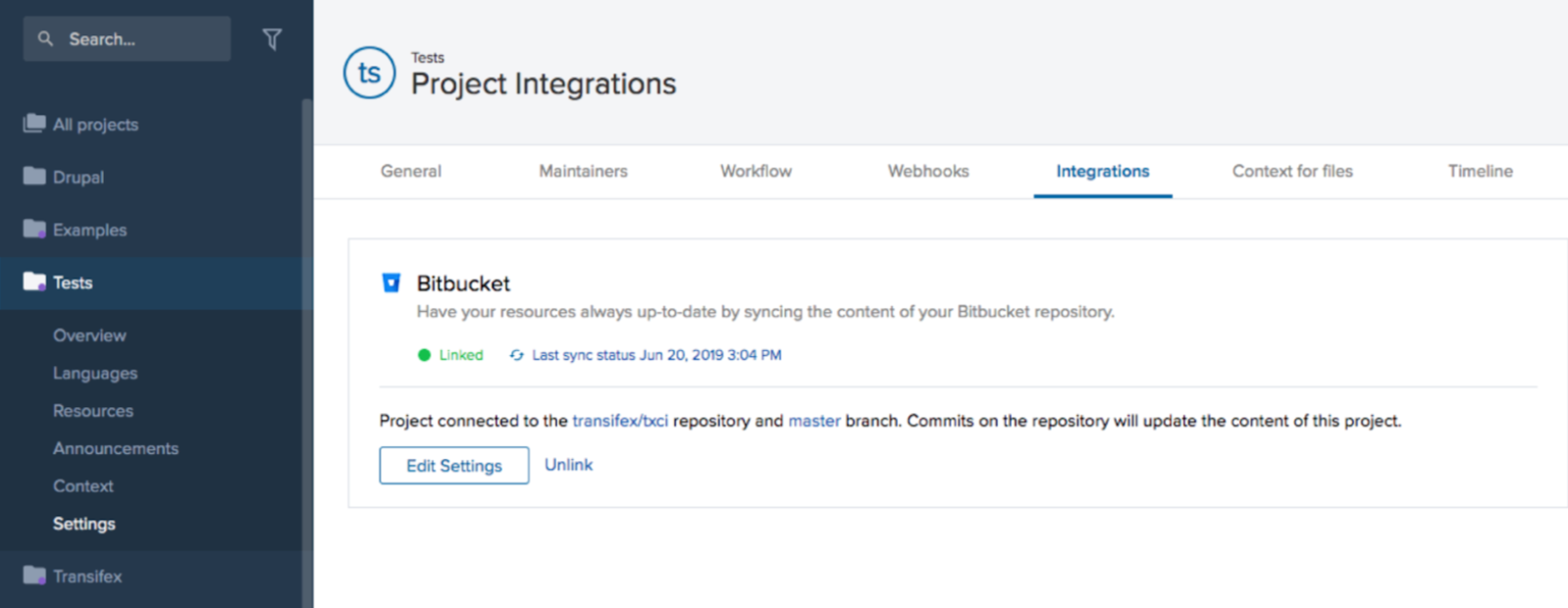Click the Tests breadcrumb above the title
The width and height of the screenshot is (1568, 608).
click(428, 58)
